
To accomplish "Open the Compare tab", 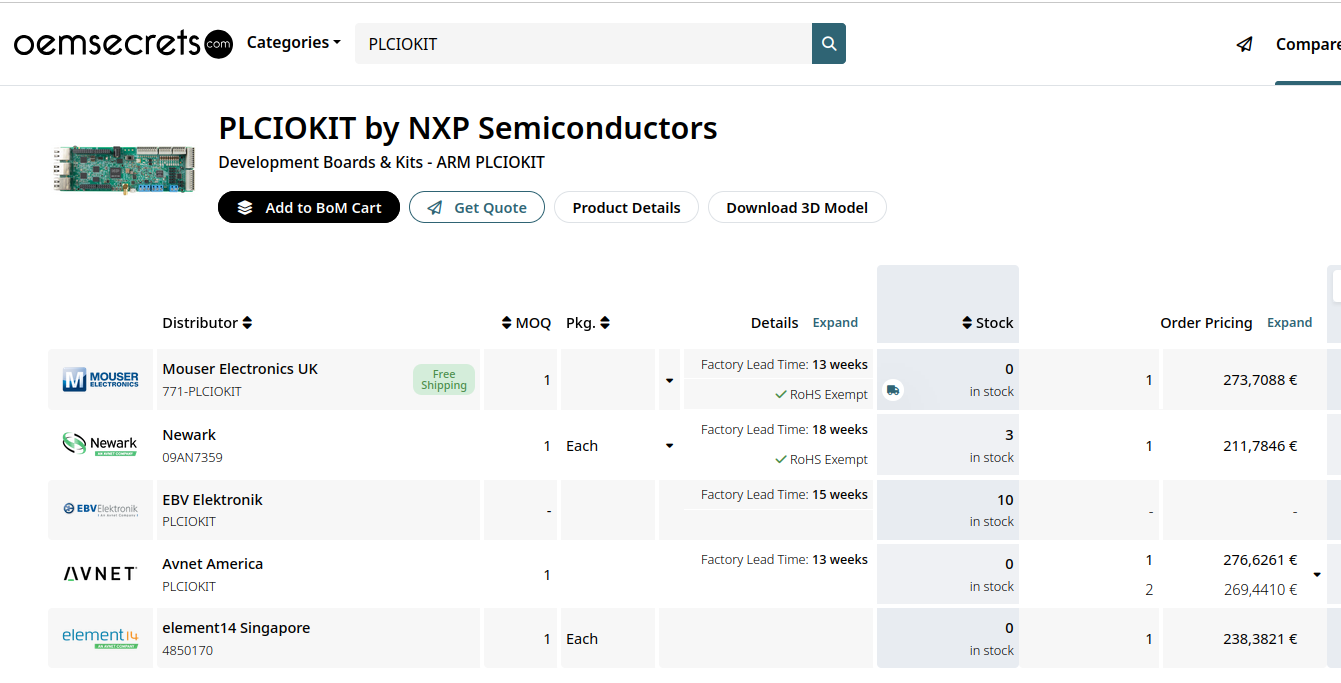I will tap(1307, 44).
